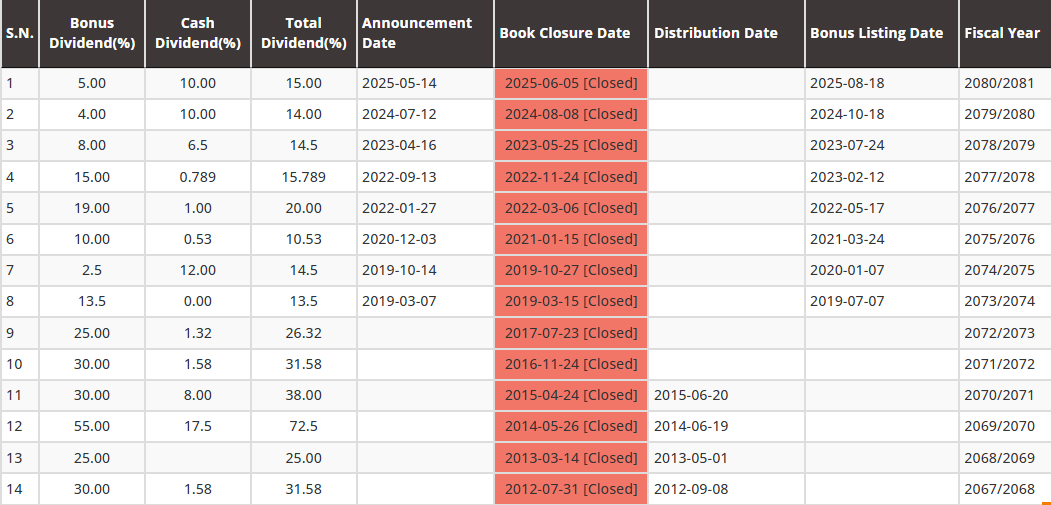
Task: Click fiscal year 2080/2081 cell
Action: pyautogui.click(x=1000, y=83)
